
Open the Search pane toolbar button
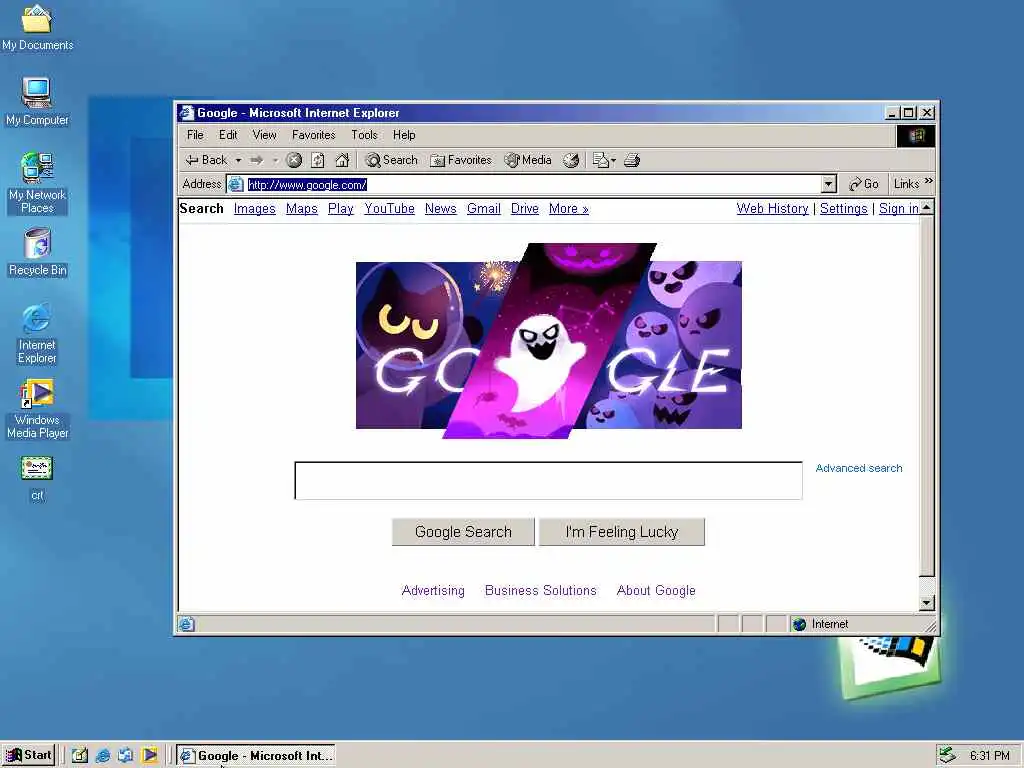tap(391, 160)
